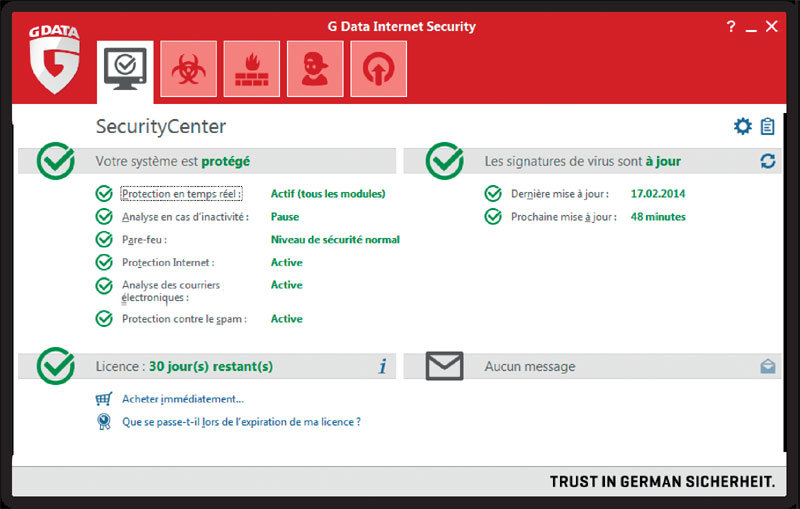Screen dimensions: 800x509
Task: Click the large checkmark beside virus signatures status
Action: [445, 161]
